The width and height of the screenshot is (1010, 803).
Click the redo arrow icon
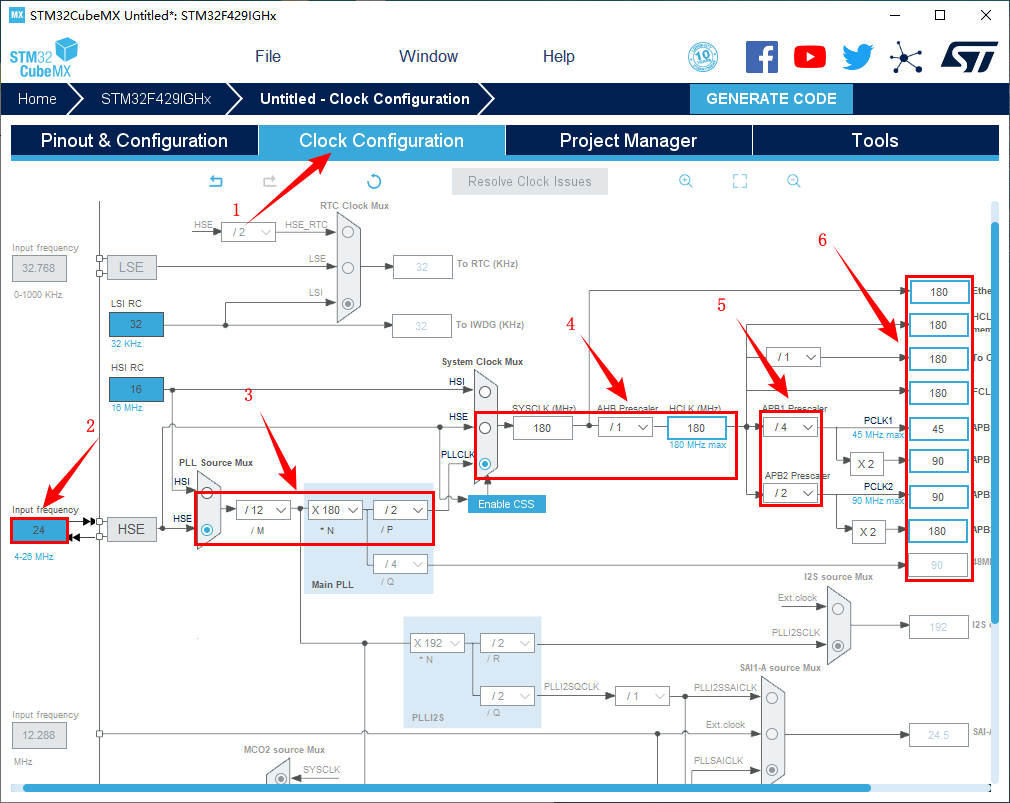click(269, 181)
